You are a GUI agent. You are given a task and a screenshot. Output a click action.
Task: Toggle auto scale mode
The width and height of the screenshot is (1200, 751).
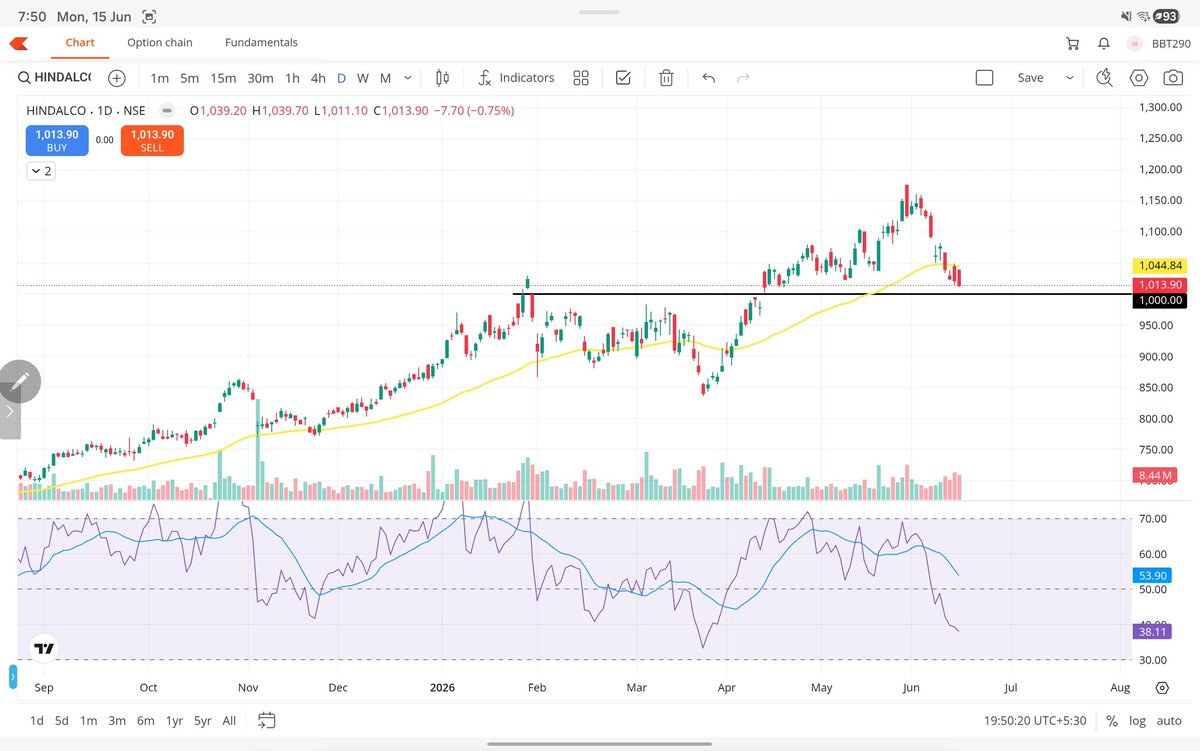click(1169, 720)
